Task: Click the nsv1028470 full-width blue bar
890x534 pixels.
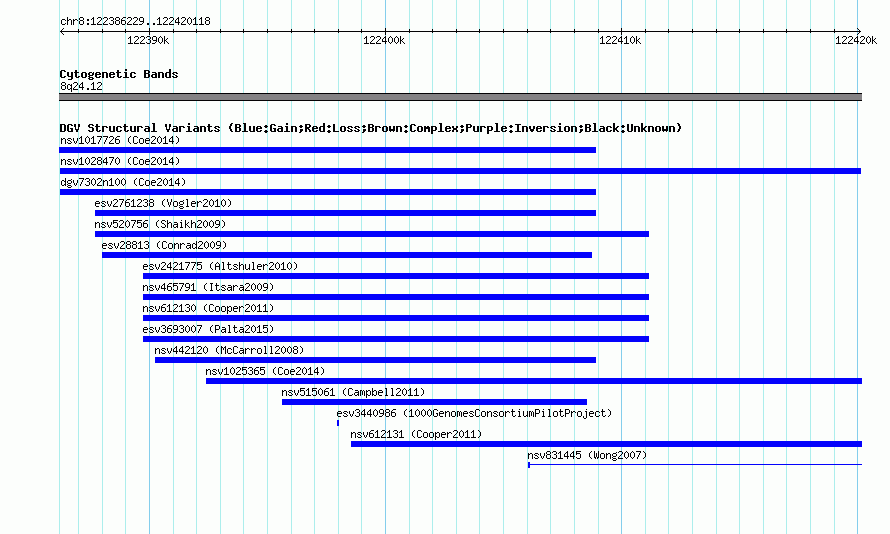Action: [x=460, y=171]
